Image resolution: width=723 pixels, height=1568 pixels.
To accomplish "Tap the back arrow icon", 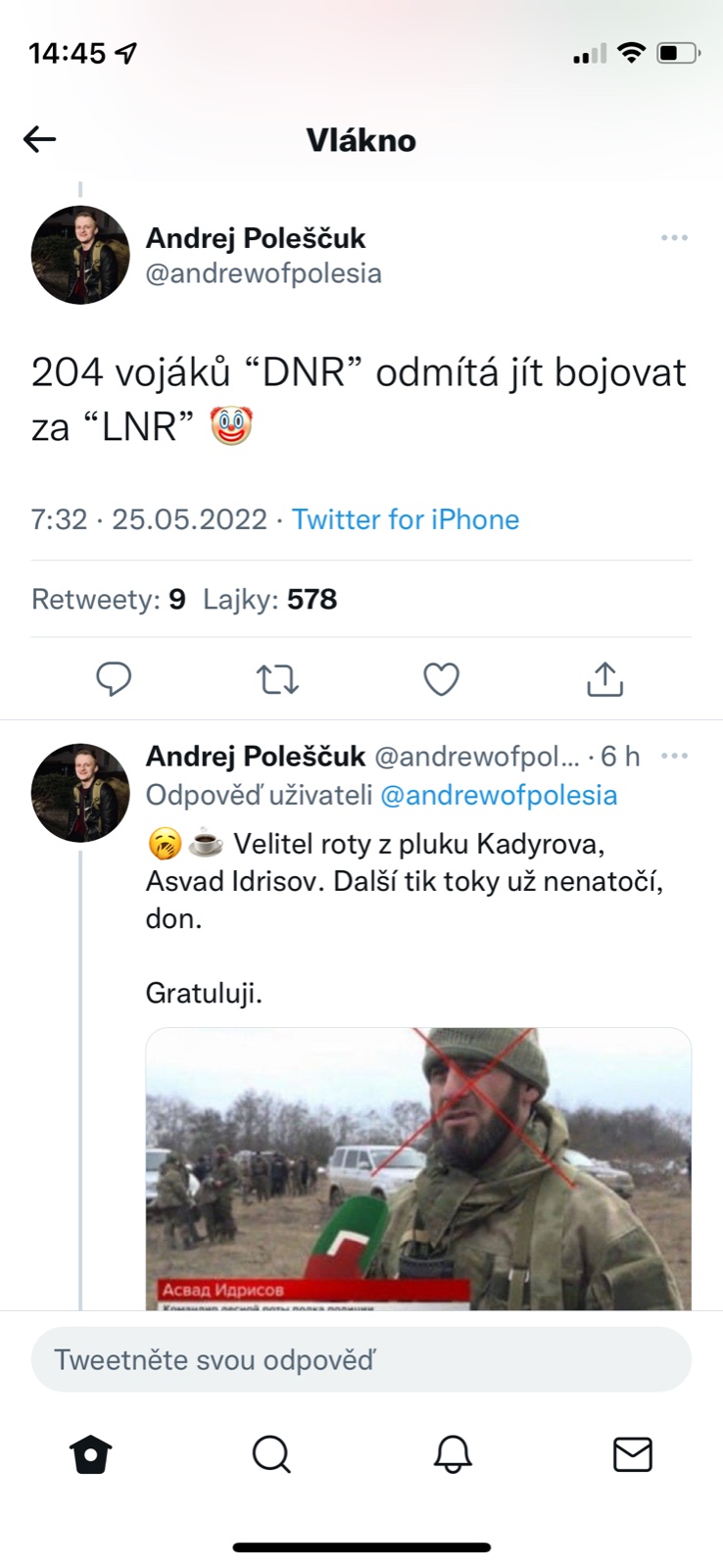I will (x=40, y=139).
